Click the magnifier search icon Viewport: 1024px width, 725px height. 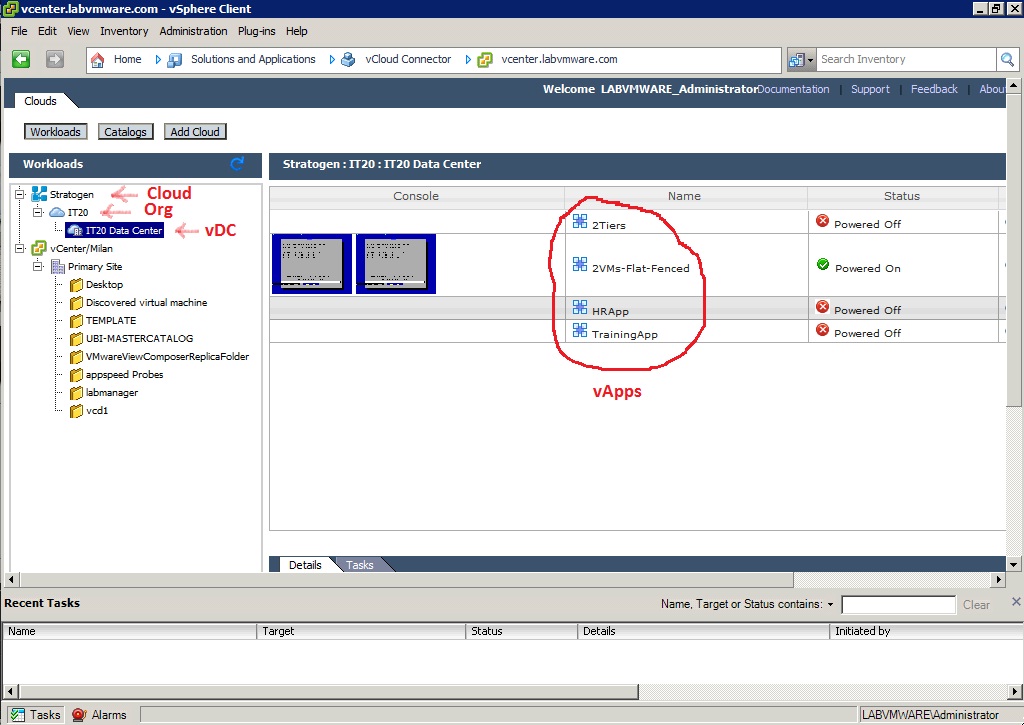[x=1007, y=60]
